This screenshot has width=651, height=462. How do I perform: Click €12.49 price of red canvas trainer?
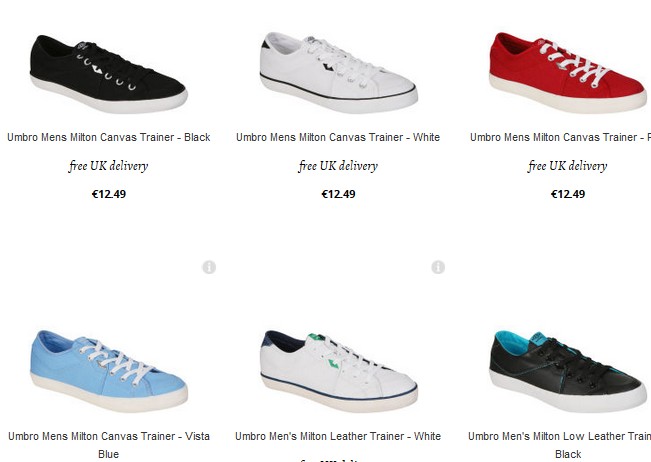568,194
